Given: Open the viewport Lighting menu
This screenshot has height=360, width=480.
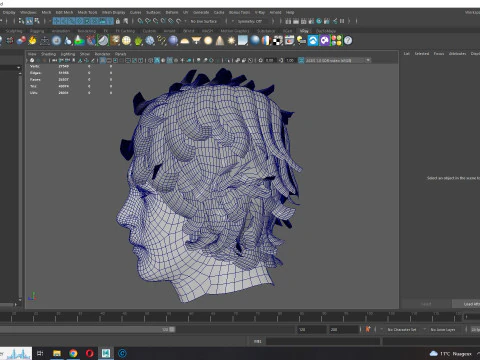Looking at the screenshot, I should pyautogui.click(x=68, y=54).
